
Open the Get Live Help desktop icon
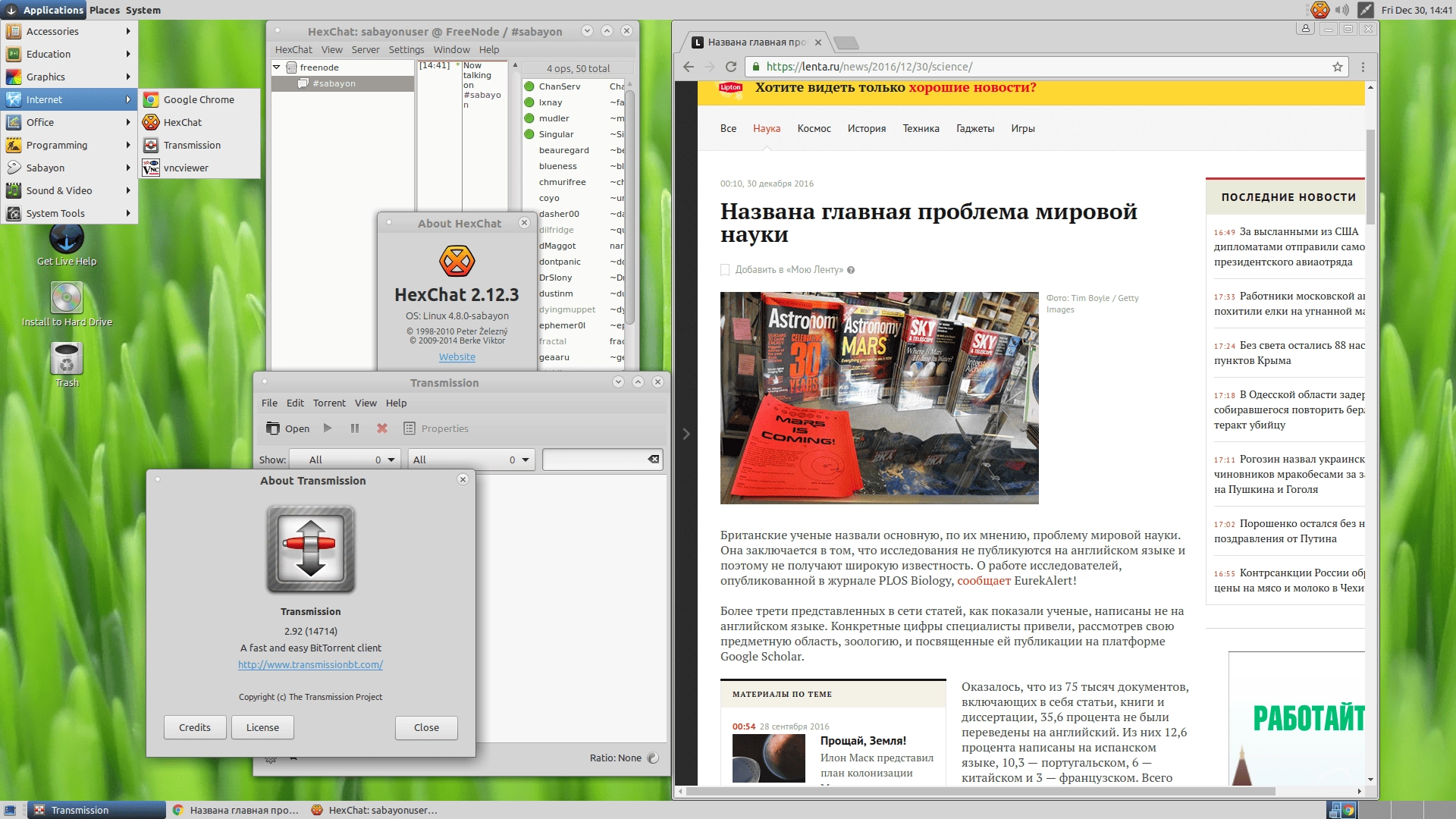click(67, 246)
